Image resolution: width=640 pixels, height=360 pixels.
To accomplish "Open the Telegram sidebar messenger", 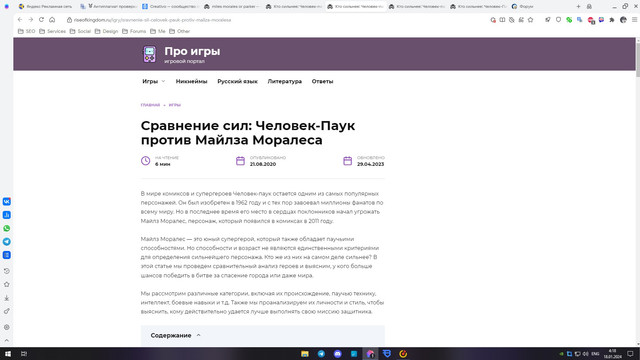I will [7, 242].
